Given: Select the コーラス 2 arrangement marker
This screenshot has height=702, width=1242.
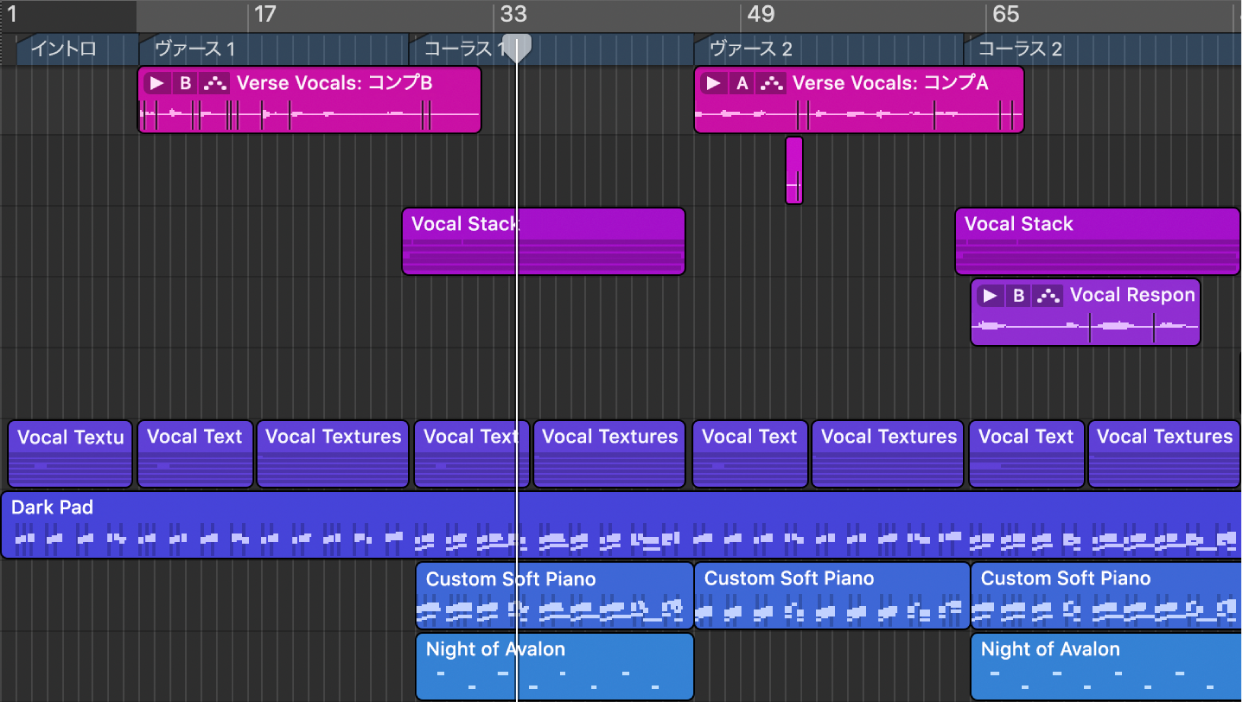Looking at the screenshot, I should pos(1020,49).
